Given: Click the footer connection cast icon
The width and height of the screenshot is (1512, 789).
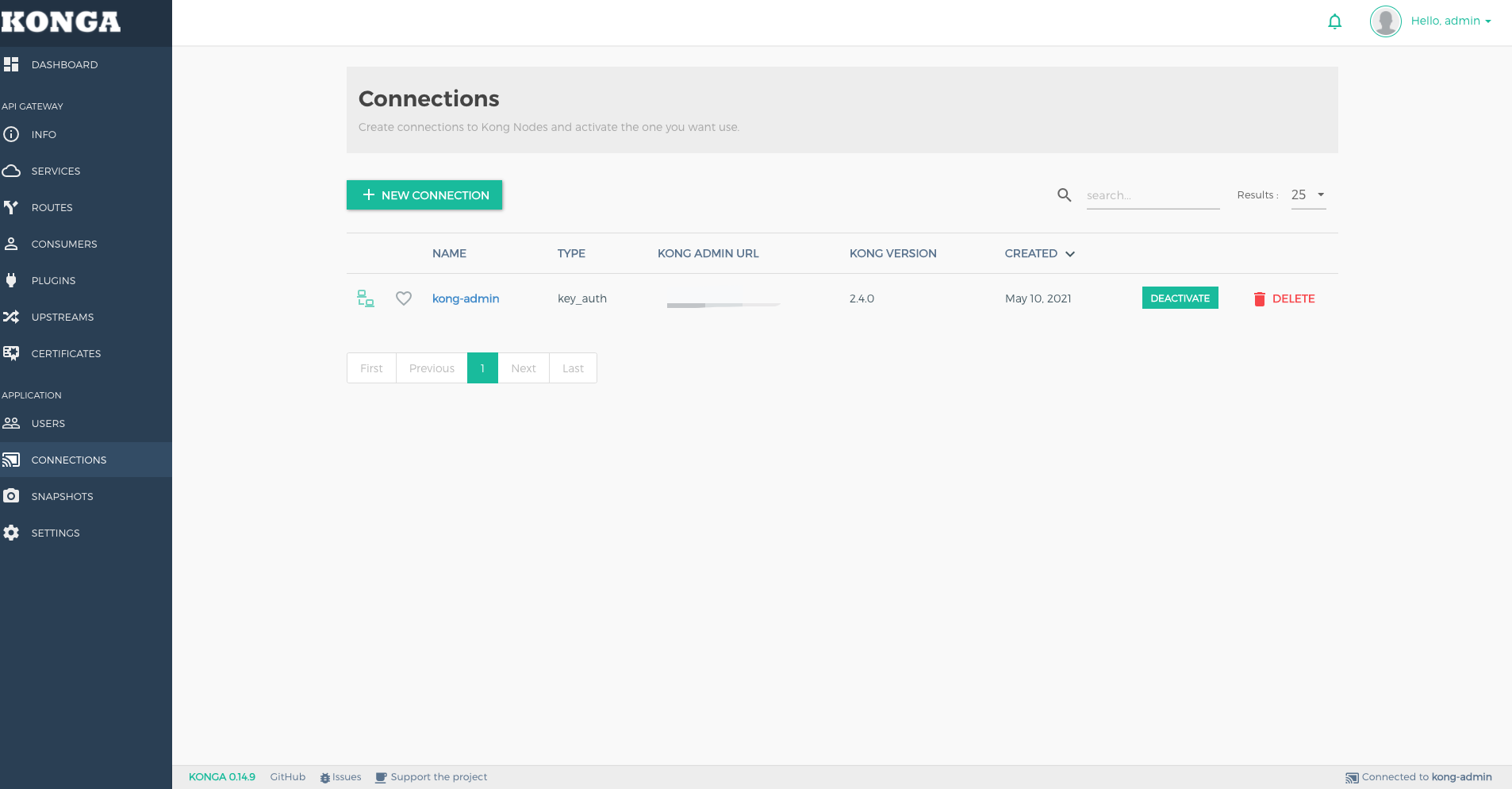Looking at the screenshot, I should coord(1352,778).
